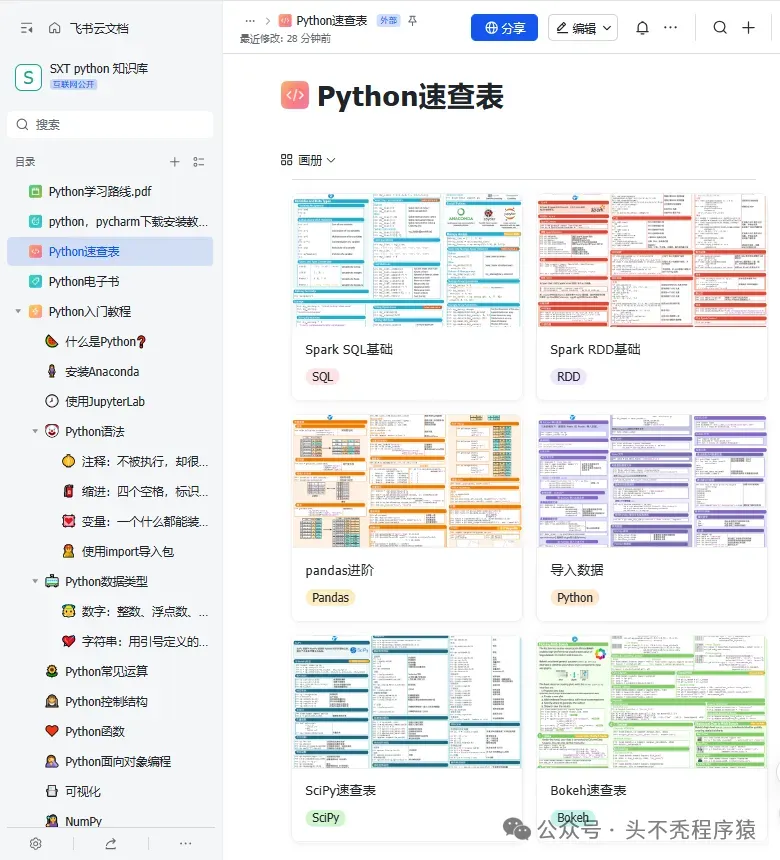Open the header more-options ellipsis
The width and height of the screenshot is (780, 860).
pyautogui.click(x=670, y=27)
